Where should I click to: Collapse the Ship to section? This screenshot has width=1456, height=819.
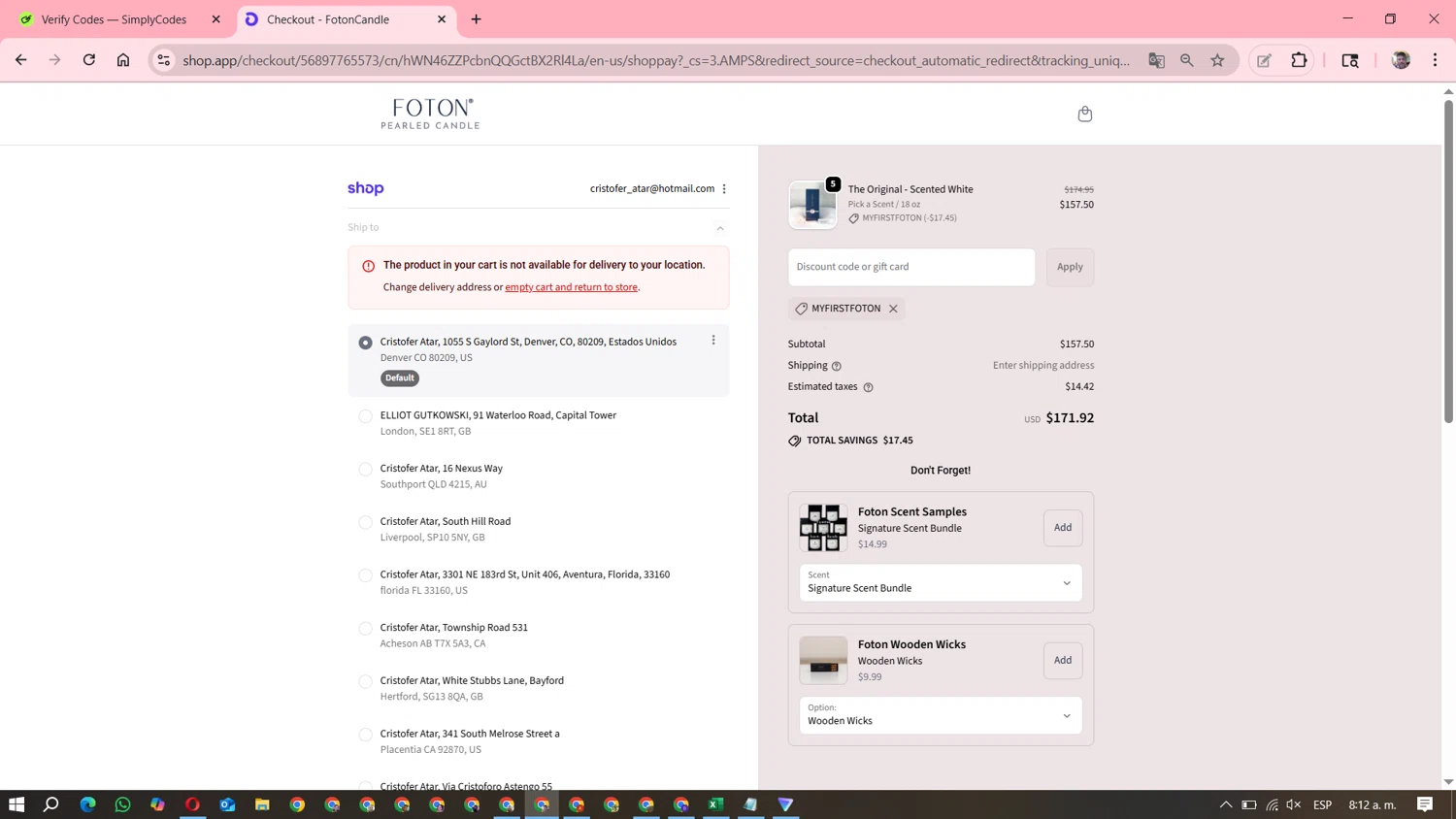tap(720, 228)
